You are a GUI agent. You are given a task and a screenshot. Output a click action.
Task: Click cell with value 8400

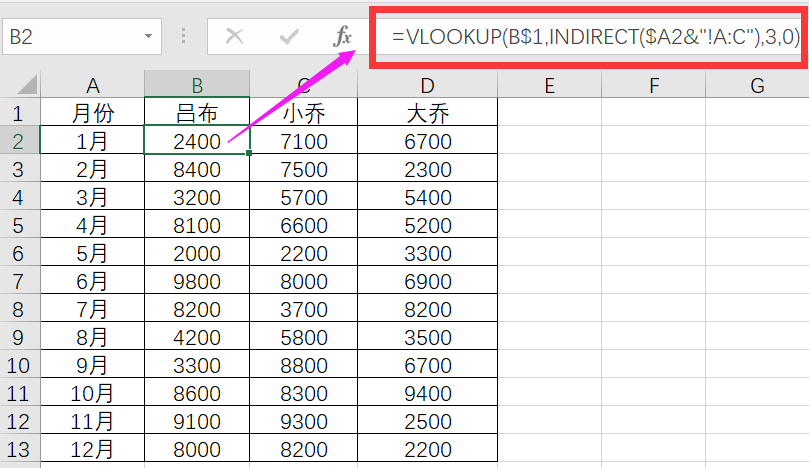click(197, 169)
